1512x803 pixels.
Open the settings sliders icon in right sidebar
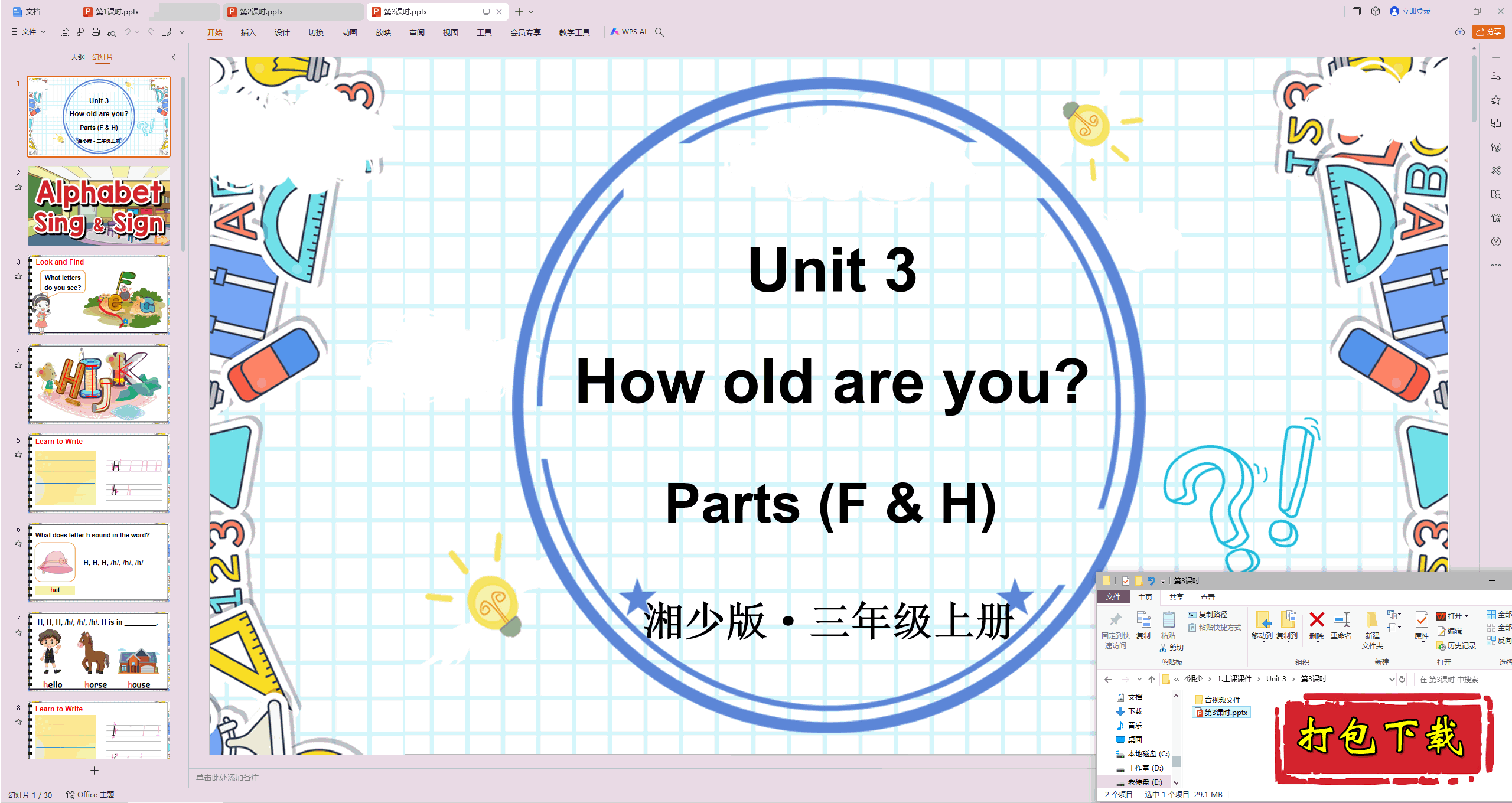pyautogui.click(x=1496, y=76)
